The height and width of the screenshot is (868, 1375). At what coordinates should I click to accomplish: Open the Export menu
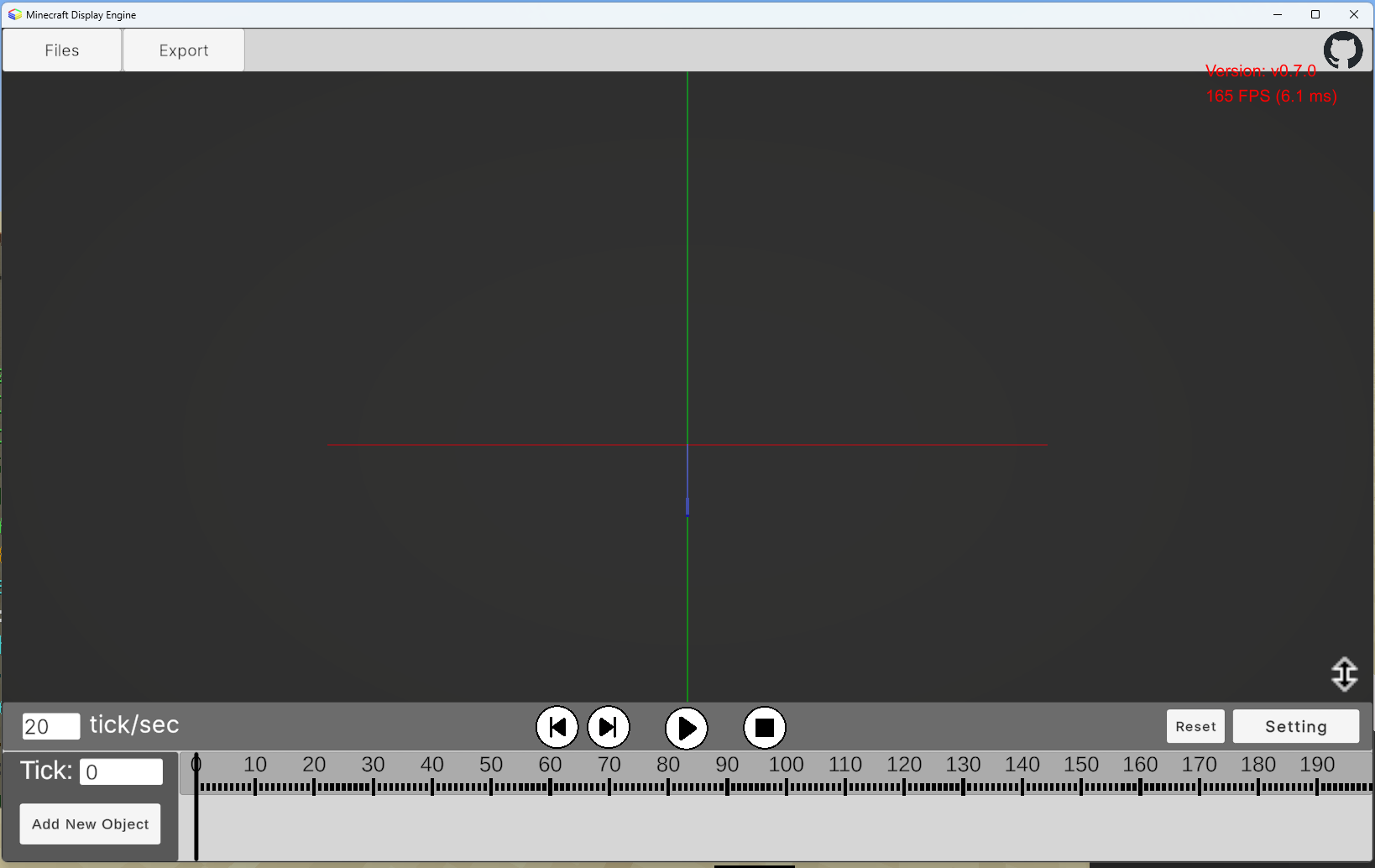tap(184, 50)
